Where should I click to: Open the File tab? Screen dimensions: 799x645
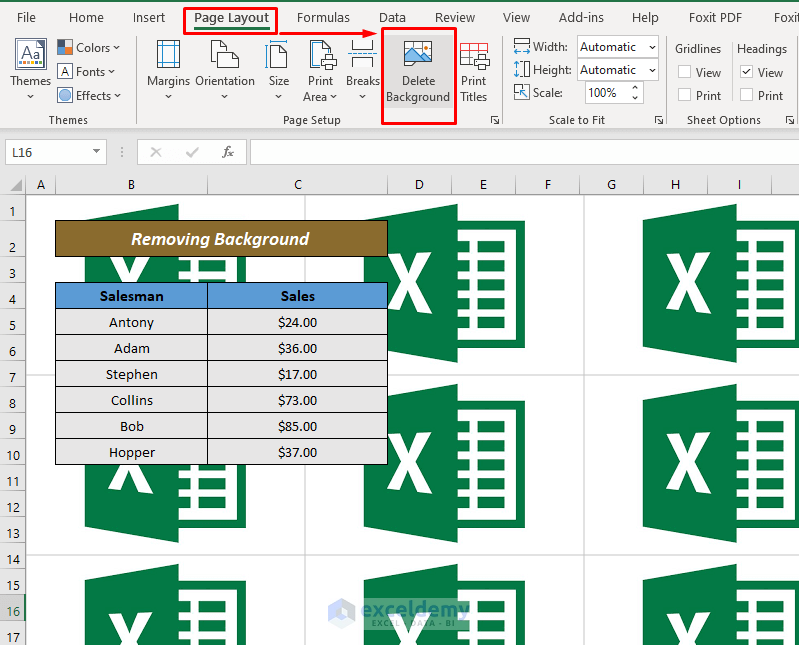[26, 18]
